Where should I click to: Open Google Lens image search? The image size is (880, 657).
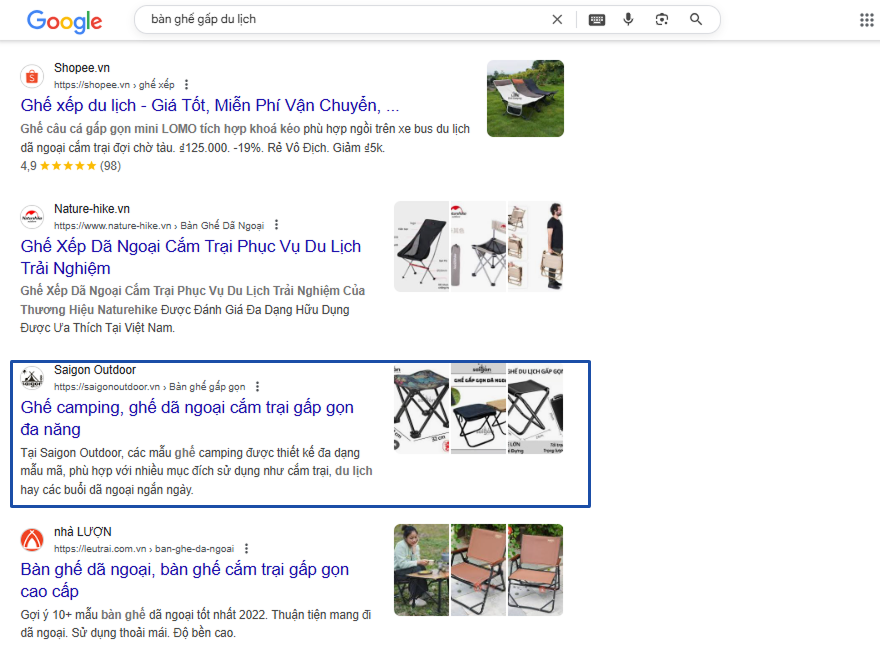662,20
